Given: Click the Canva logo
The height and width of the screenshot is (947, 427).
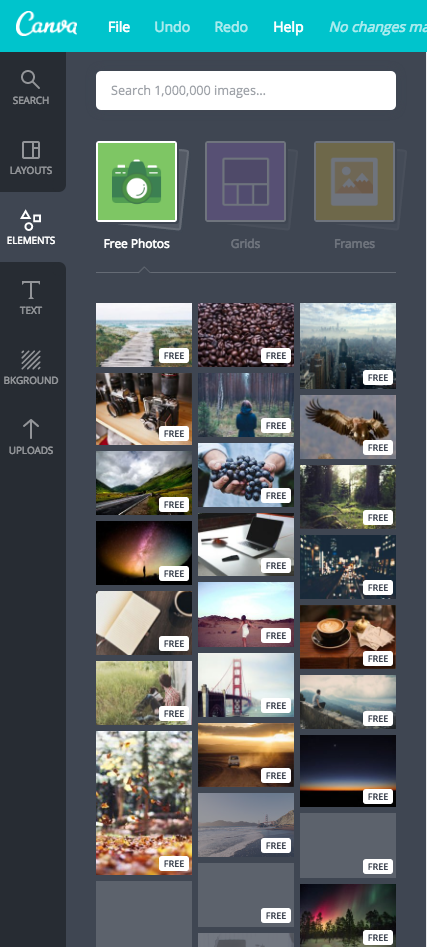Looking at the screenshot, I should click(x=47, y=25).
